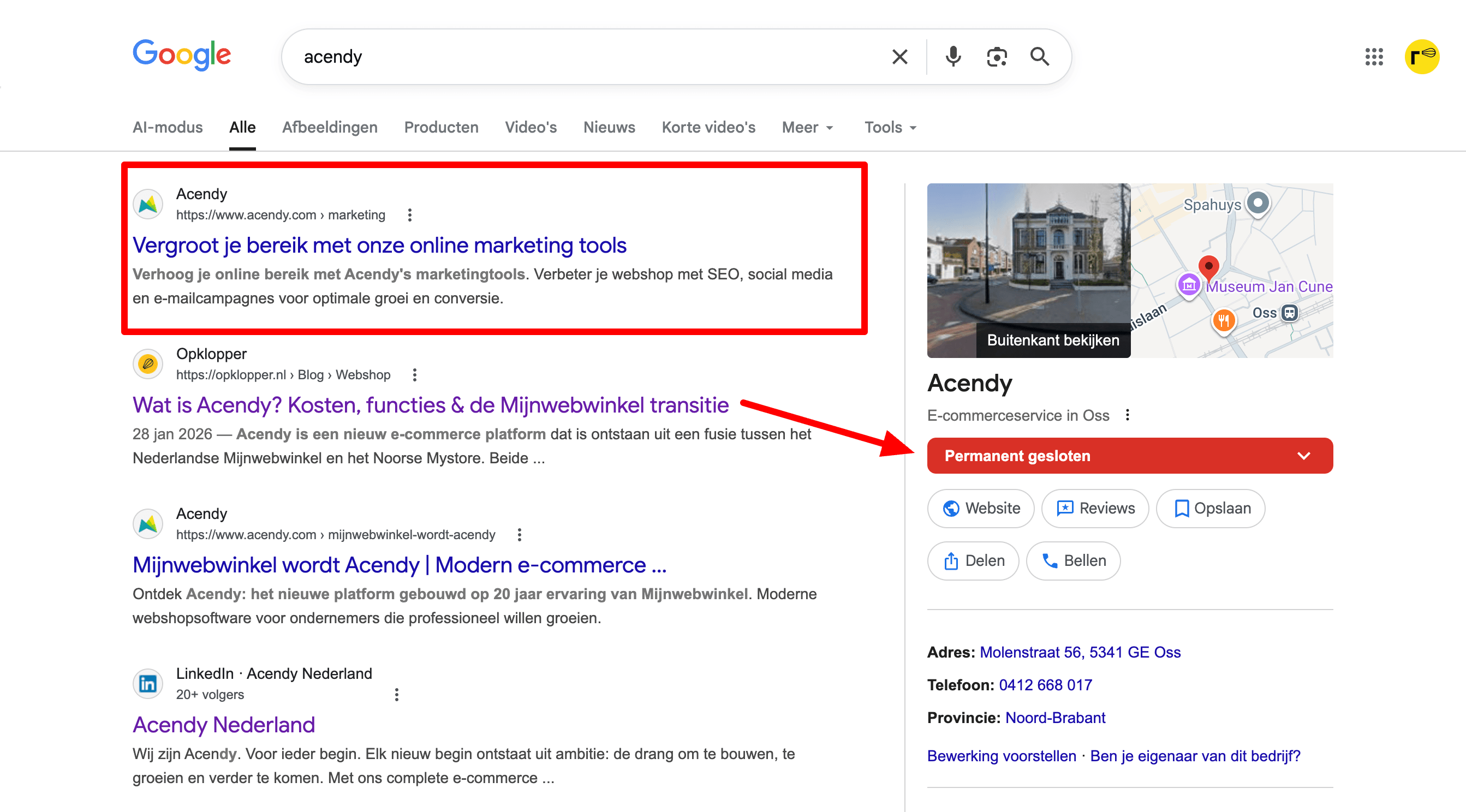Click the '20+ volgers' text

(x=210, y=695)
